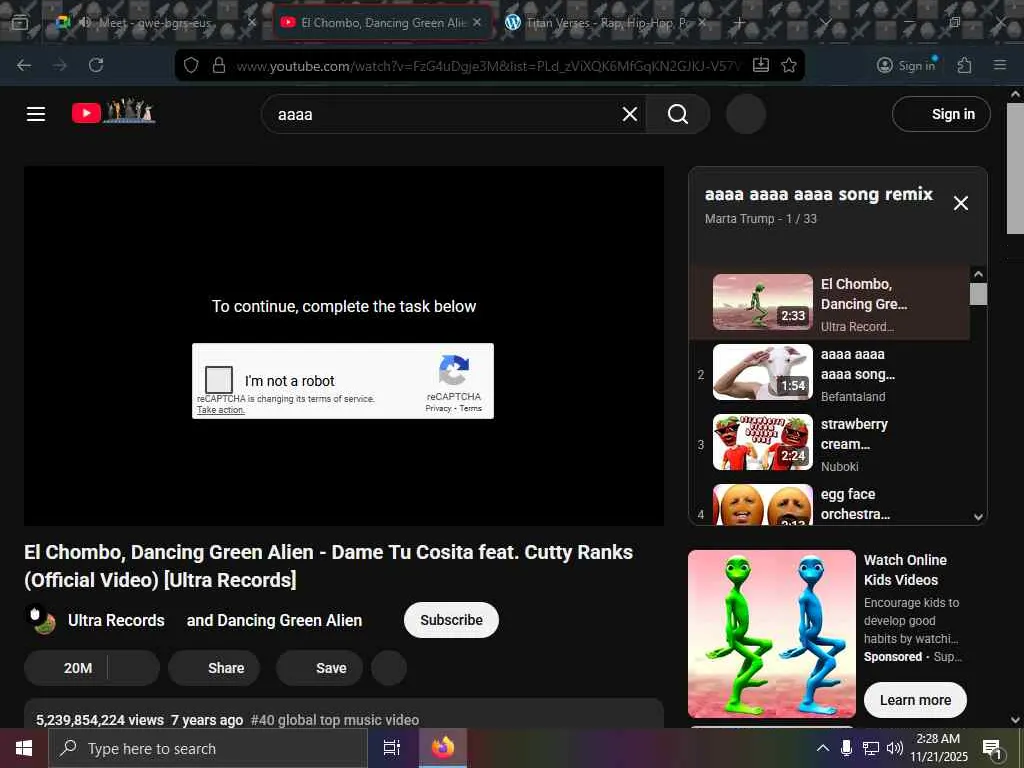Open the dancing aliens ad thumbnail
1024x768 pixels.
pos(772,633)
